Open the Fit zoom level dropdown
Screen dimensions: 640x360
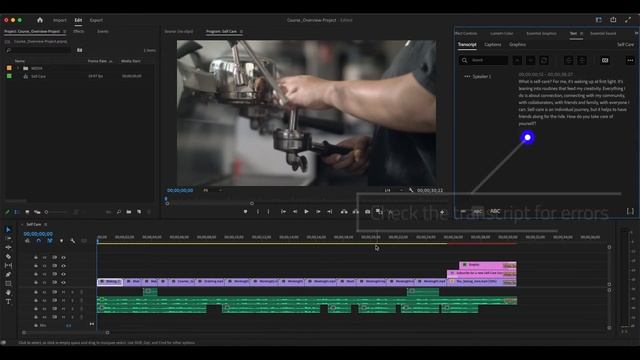[212, 190]
